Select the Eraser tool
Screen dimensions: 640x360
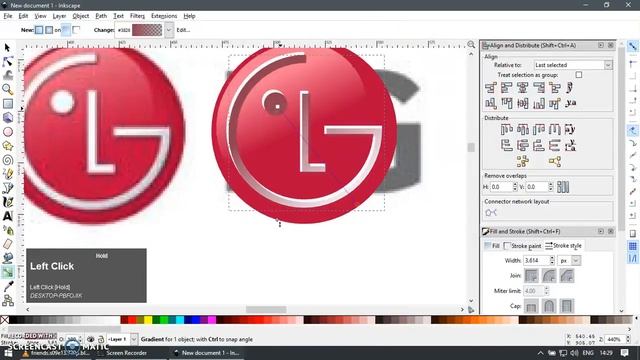(x=7, y=244)
